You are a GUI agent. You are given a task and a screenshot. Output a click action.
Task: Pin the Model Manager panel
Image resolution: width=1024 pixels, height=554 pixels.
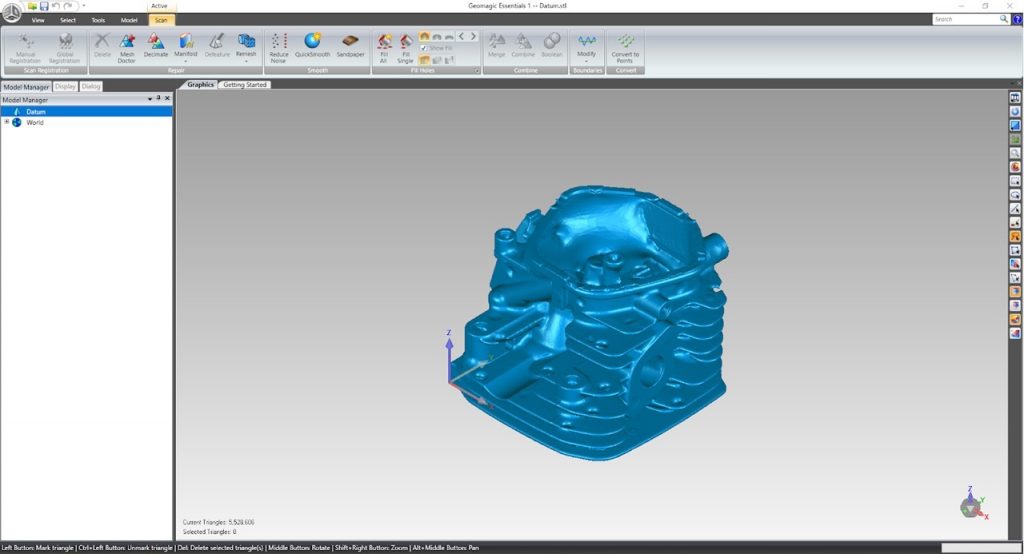coord(158,99)
